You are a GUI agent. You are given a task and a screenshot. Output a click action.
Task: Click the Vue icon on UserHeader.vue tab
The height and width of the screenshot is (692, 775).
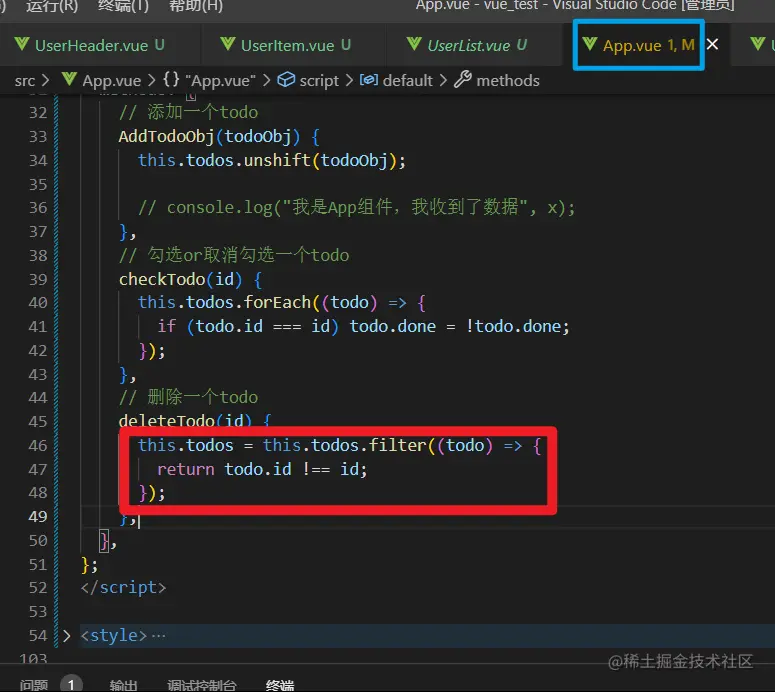(22, 44)
